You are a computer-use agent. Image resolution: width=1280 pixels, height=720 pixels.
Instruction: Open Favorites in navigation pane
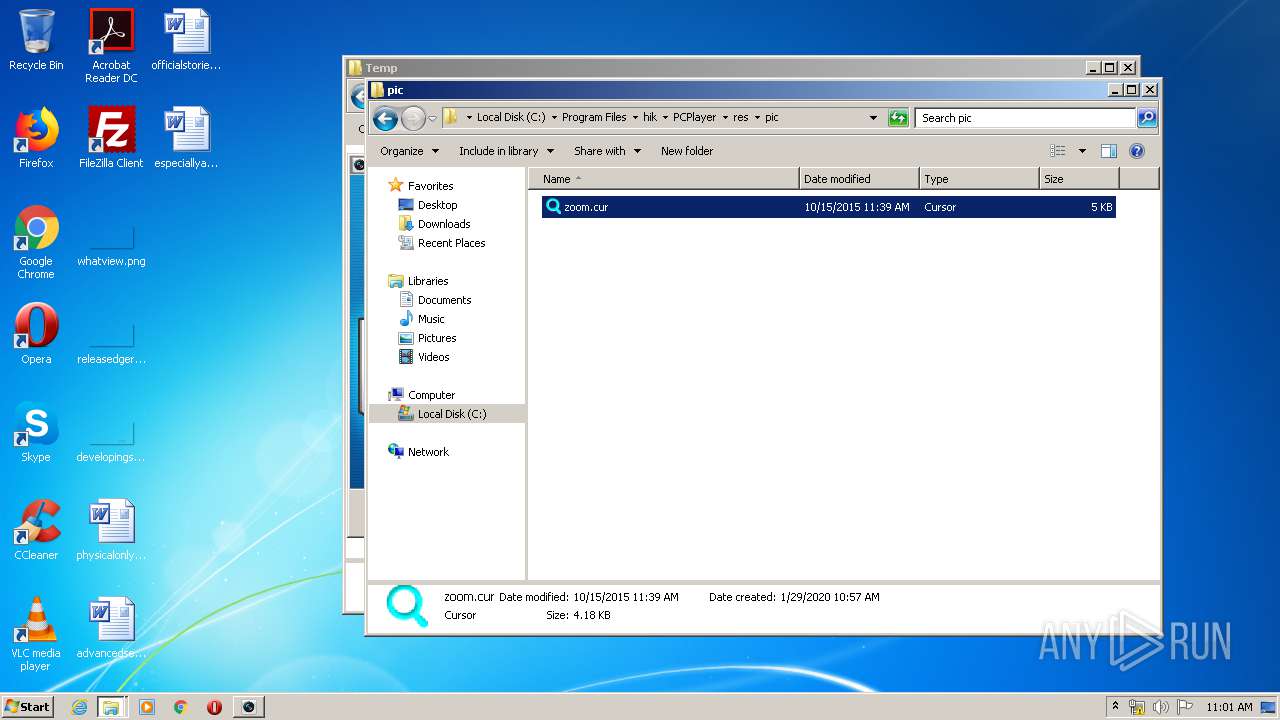click(430, 186)
